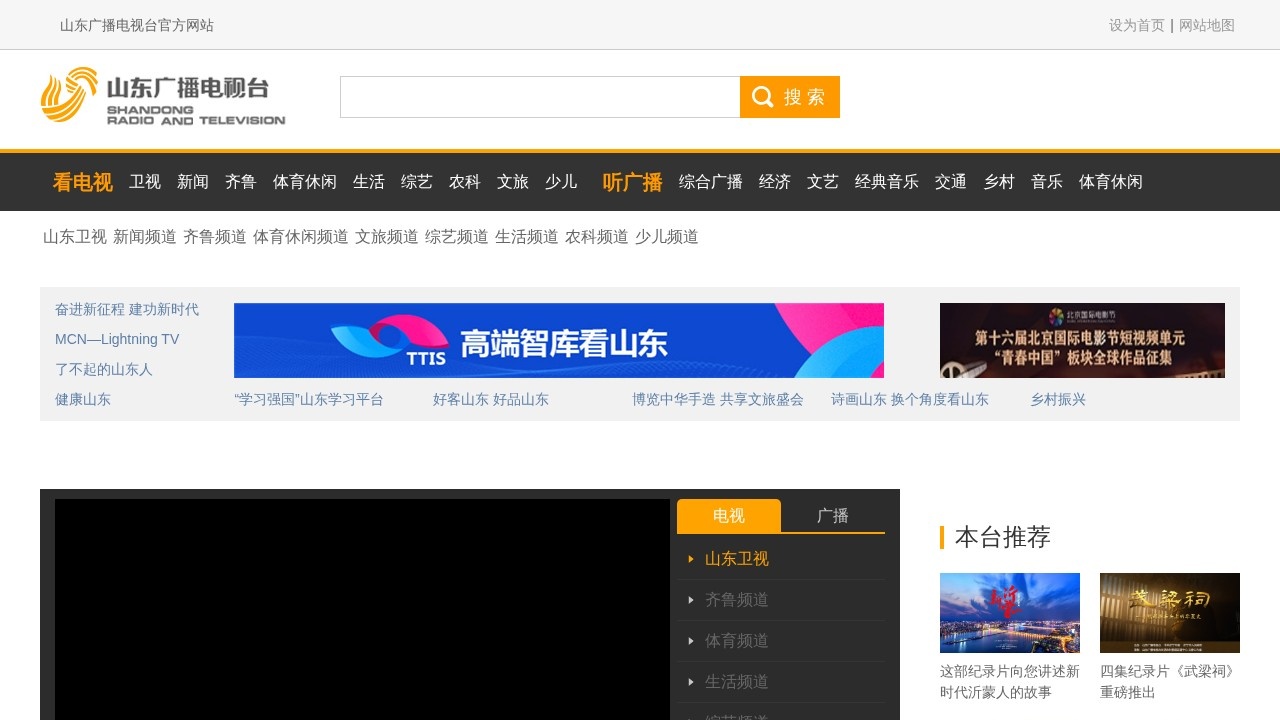
Task: Select 文旅 in the navigation bar
Action: [x=513, y=182]
